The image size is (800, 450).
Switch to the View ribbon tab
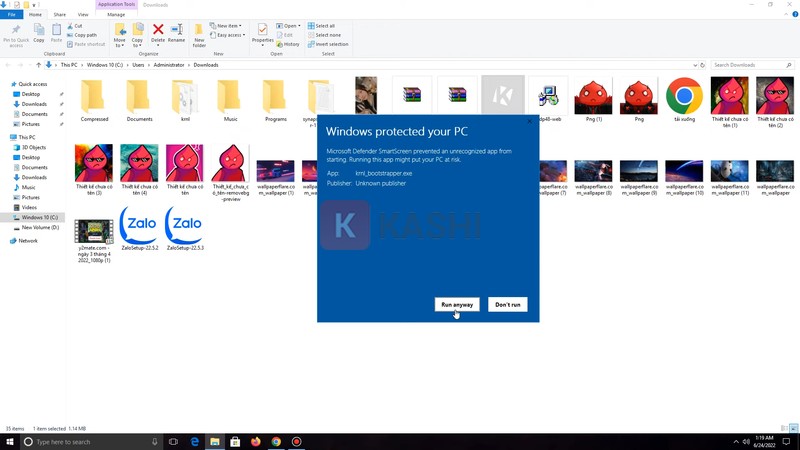pyautogui.click(x=83, y=15)
